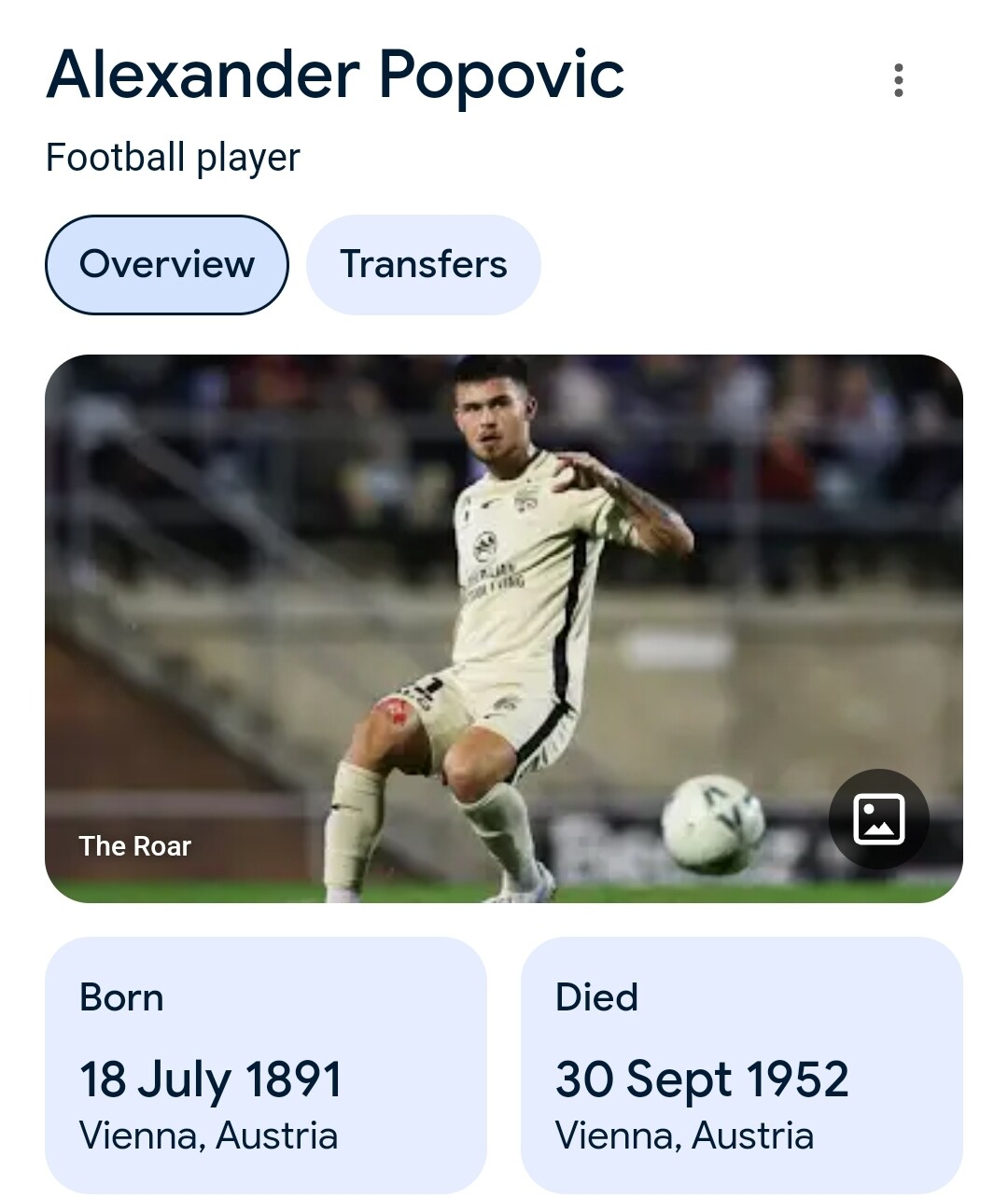
Task: Click Vienna, Austria under Born
Action: (x=208, y=1136)
